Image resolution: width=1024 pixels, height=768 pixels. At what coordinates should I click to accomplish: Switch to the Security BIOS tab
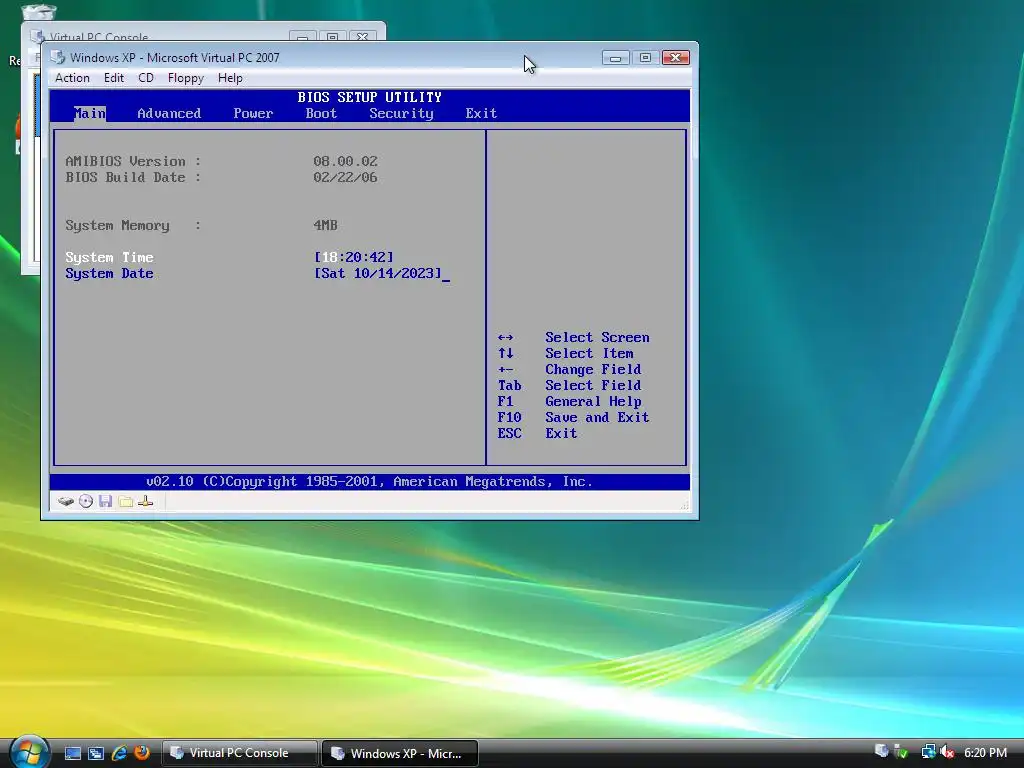click(x=402, y=114)
